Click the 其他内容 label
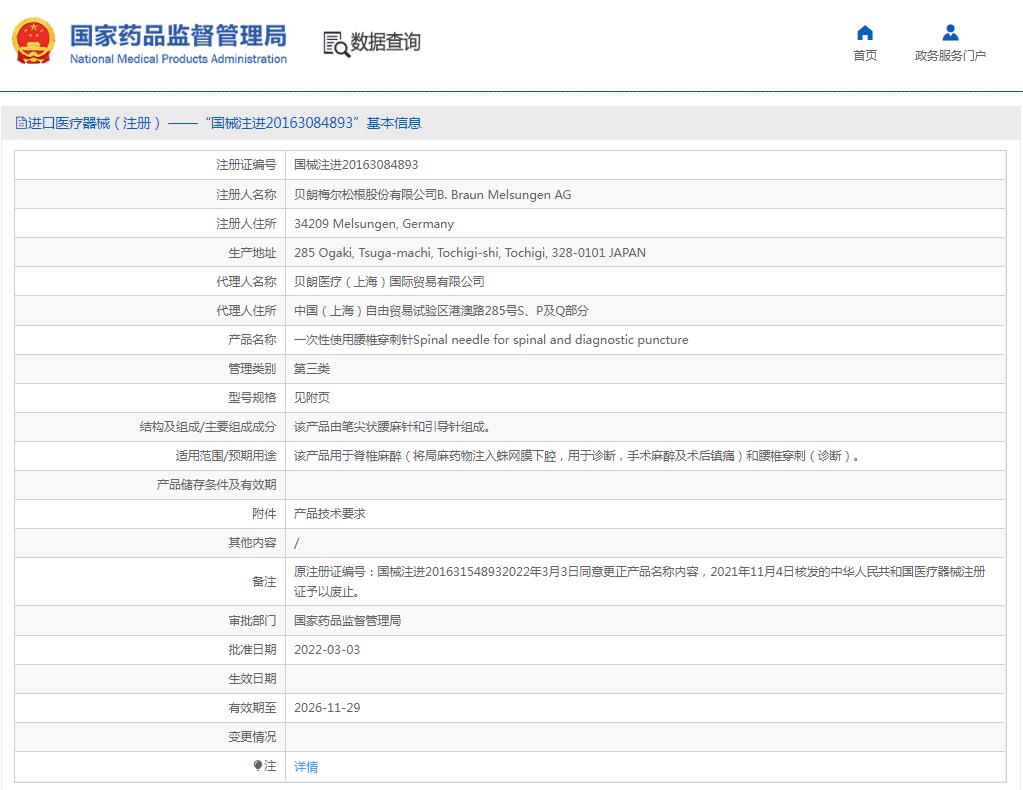The width and height of the screenshot is (1023, 790). pyautogui.click(x=252, y=543)
